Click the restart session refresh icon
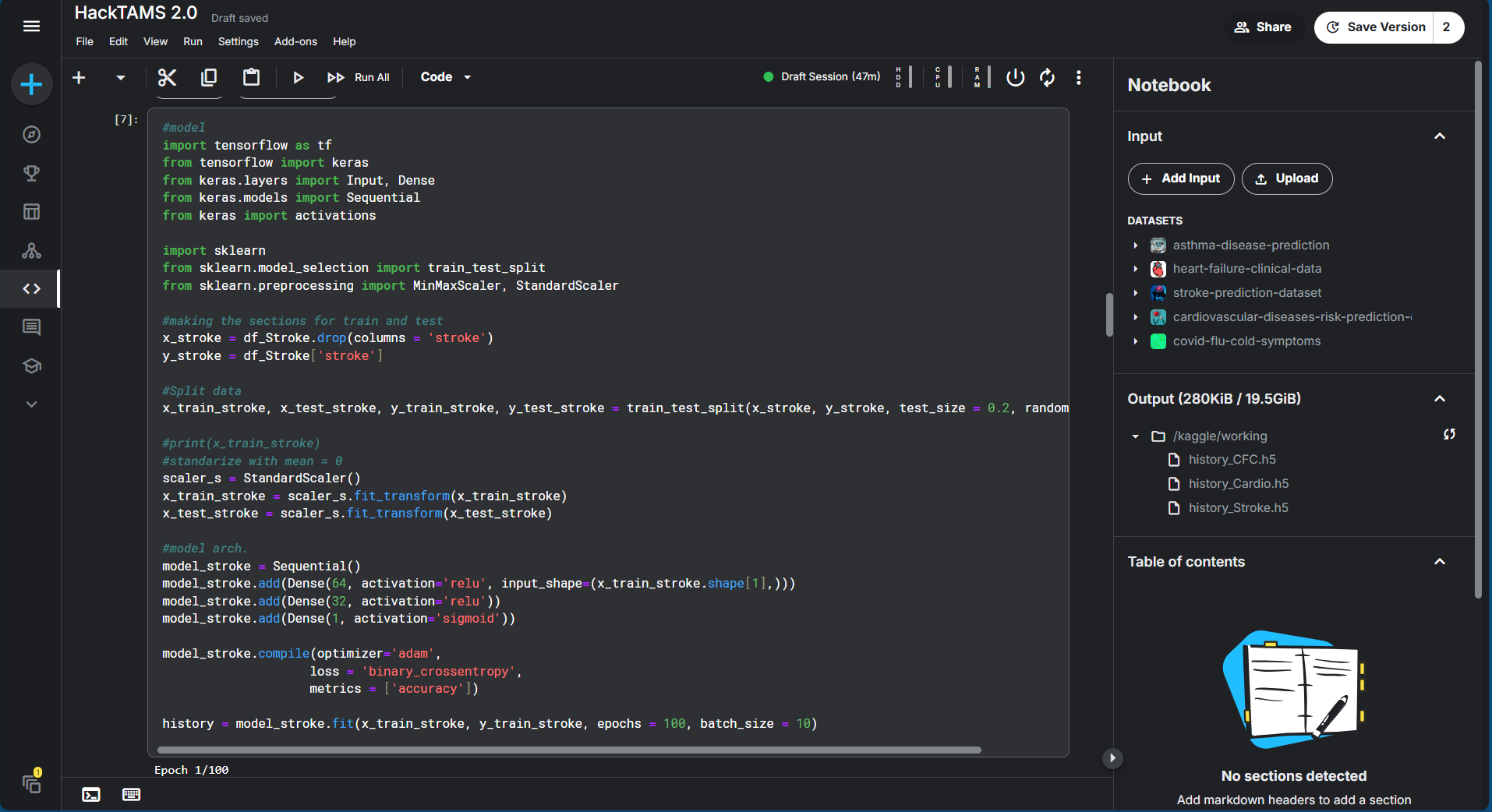Screen dimensions: 1492x812 [1047, 77]
